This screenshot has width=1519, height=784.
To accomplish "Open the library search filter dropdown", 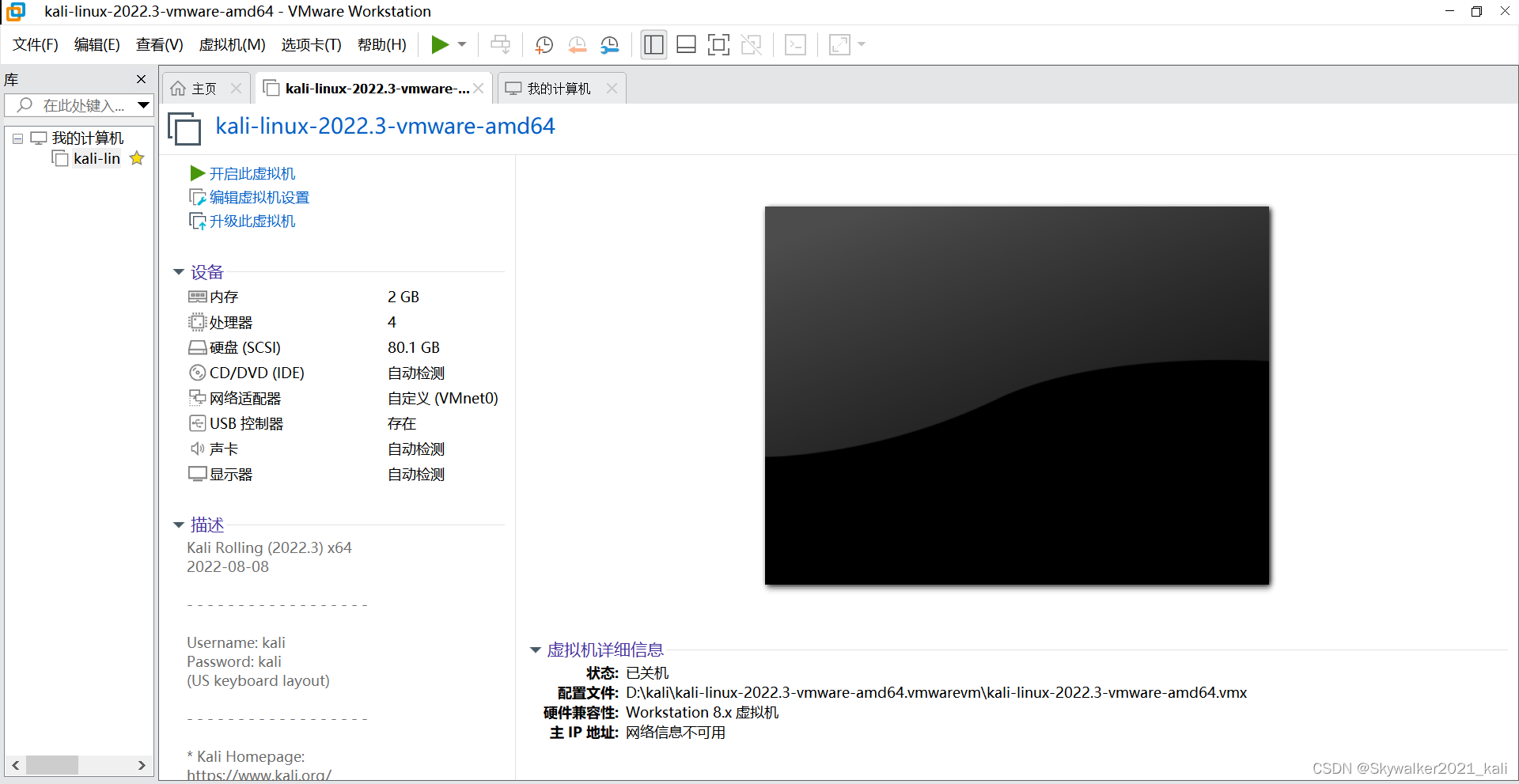I will tap(143, 105).
